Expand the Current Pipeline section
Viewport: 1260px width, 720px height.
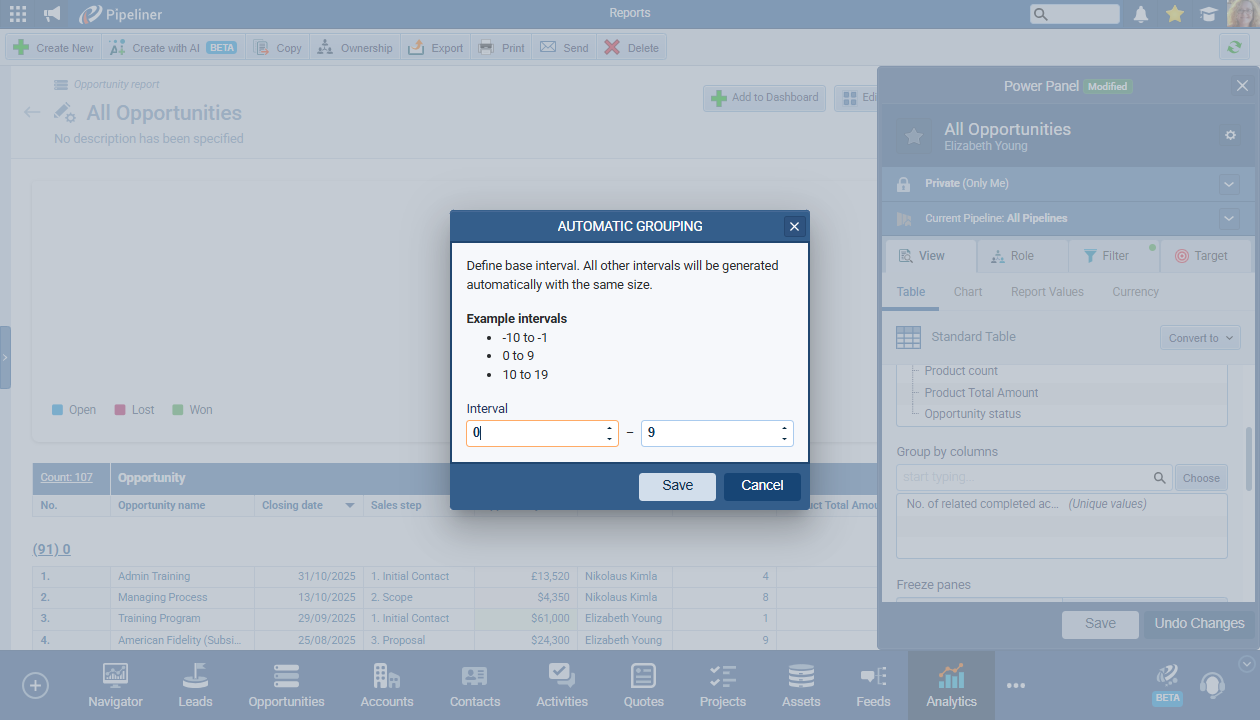1229,218
